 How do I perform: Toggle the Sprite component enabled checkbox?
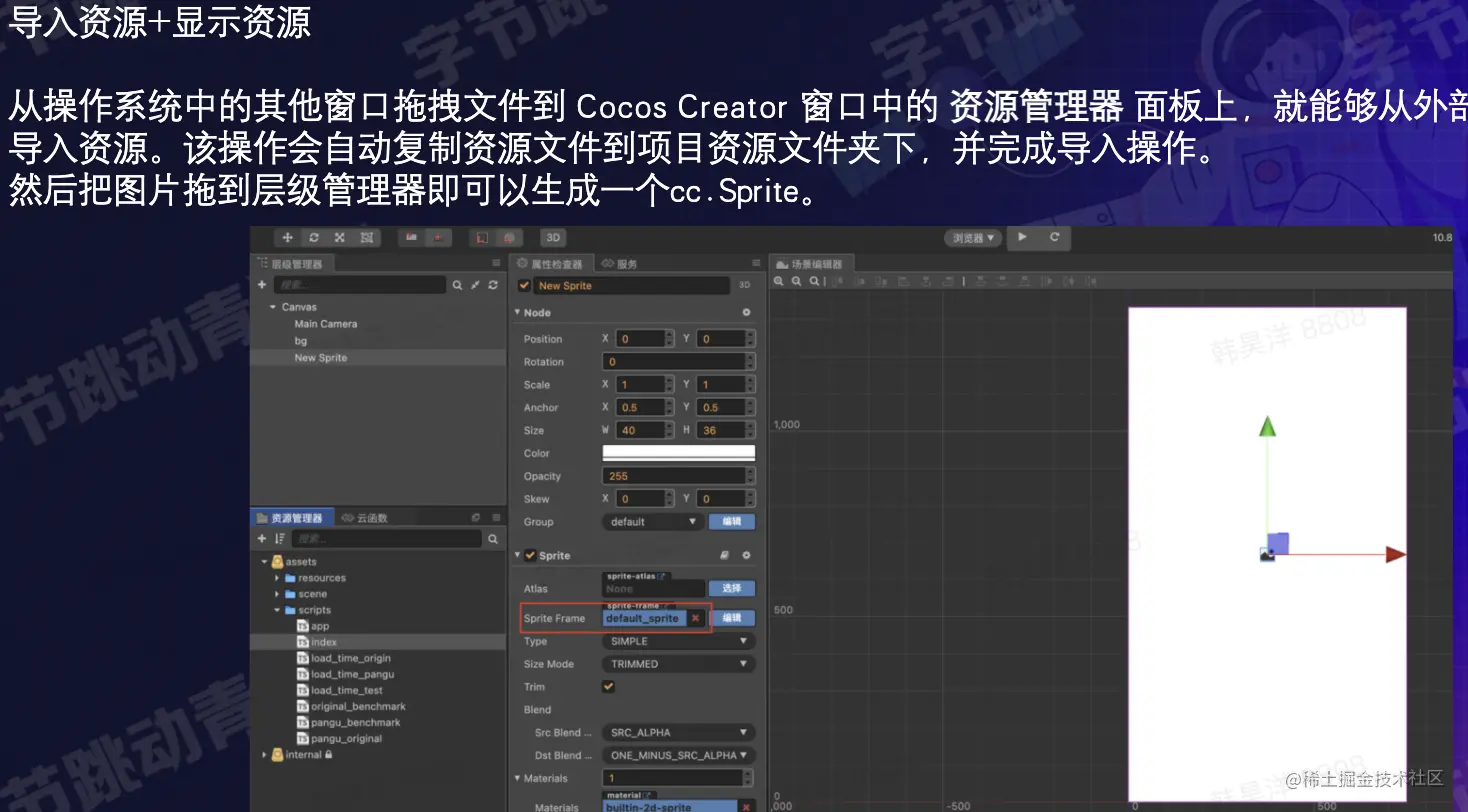(x=531, y=556)
